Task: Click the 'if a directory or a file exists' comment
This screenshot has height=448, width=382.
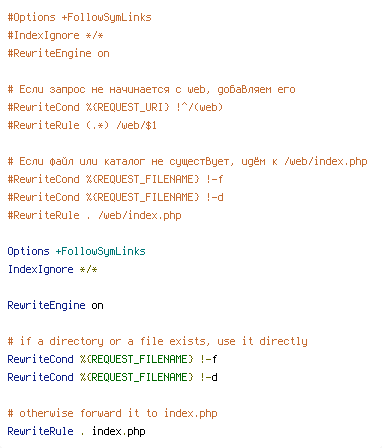Action: 157,341
